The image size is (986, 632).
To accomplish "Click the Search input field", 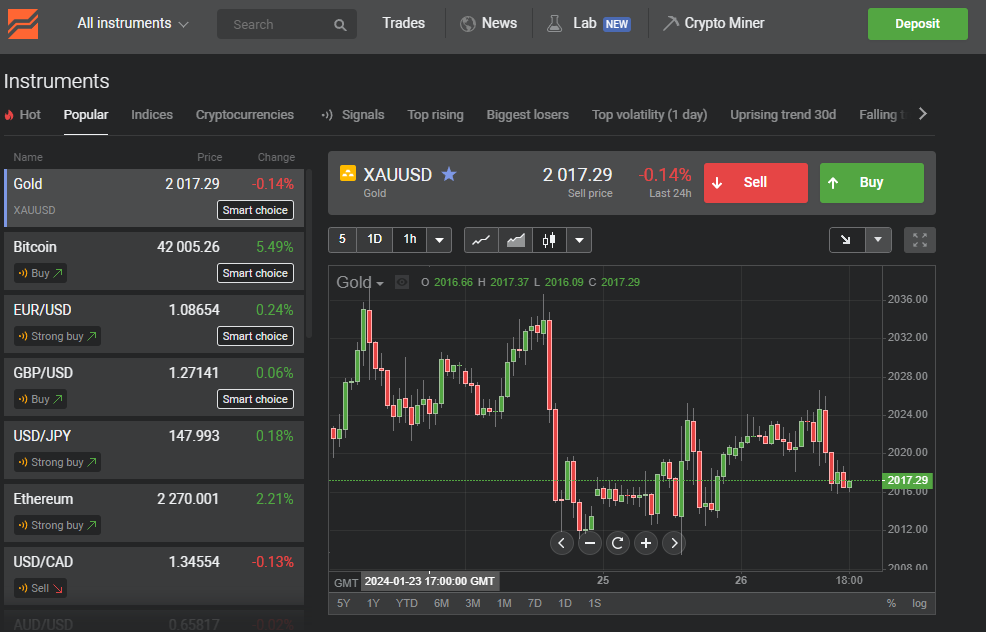I will pos(280,24).
